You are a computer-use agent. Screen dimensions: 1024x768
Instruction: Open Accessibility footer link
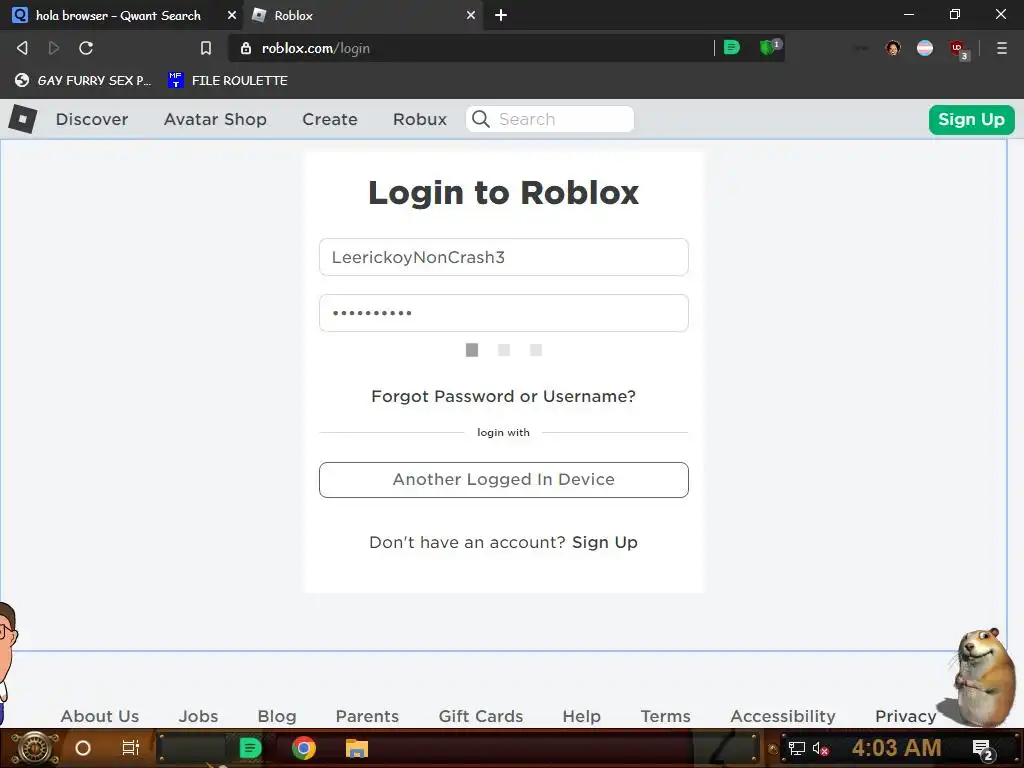point(783,716)
